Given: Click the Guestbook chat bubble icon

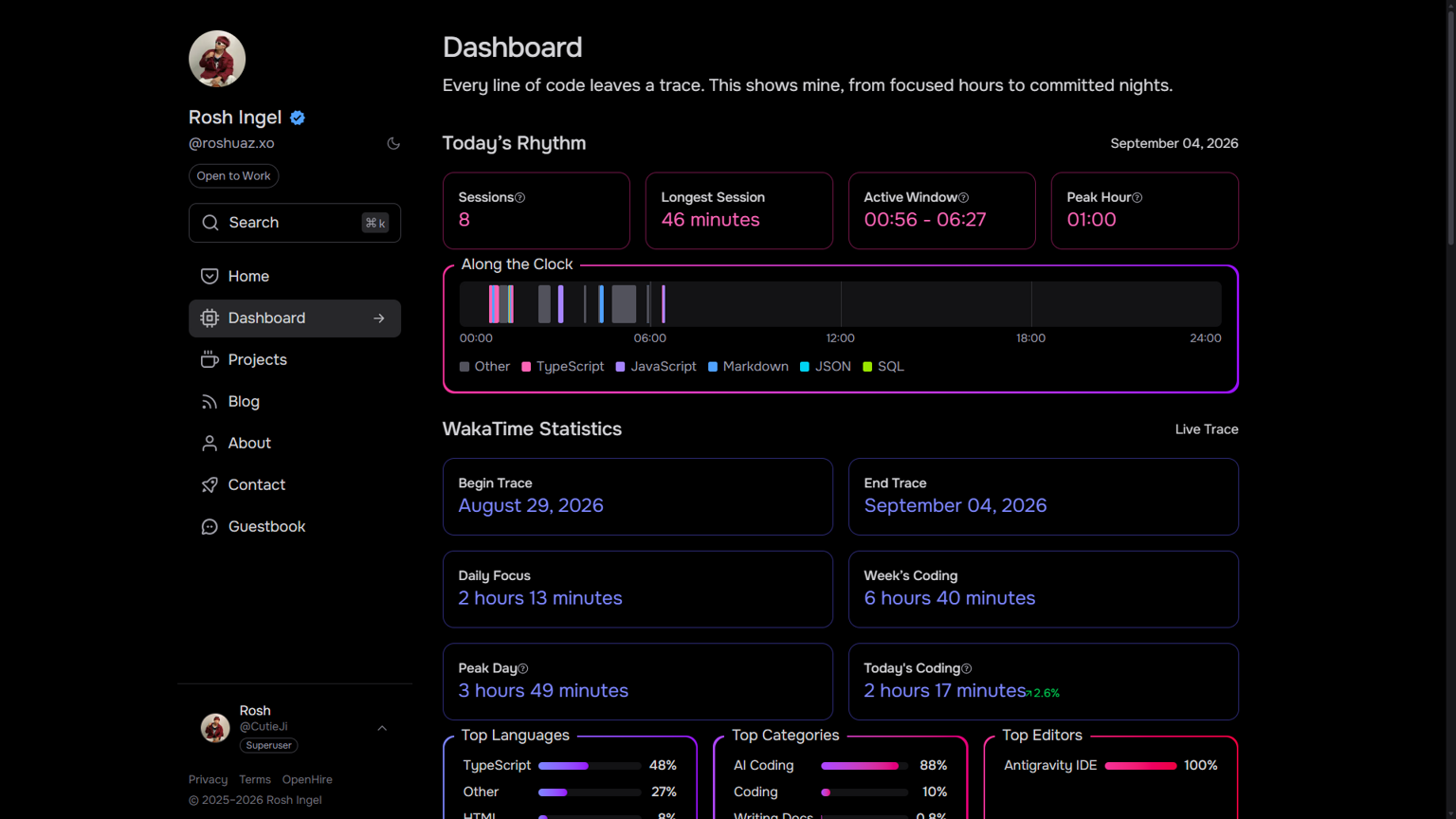Looking at the screenshot, I should pos(209,527).
